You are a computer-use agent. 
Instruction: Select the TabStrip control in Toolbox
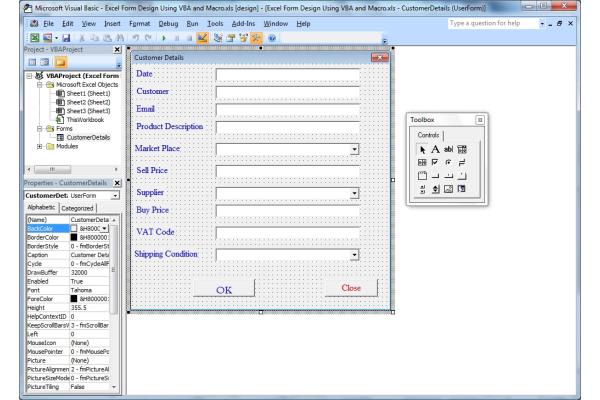(448, 176)
